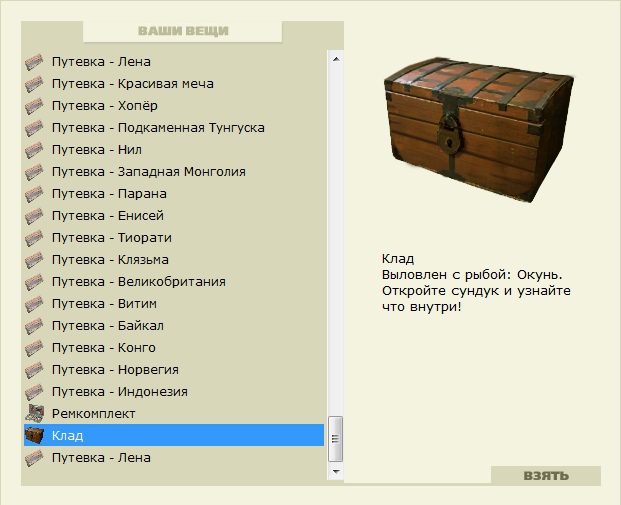
Task: Select the Путевка - Енисей item
Action: [x=174, y=216]
